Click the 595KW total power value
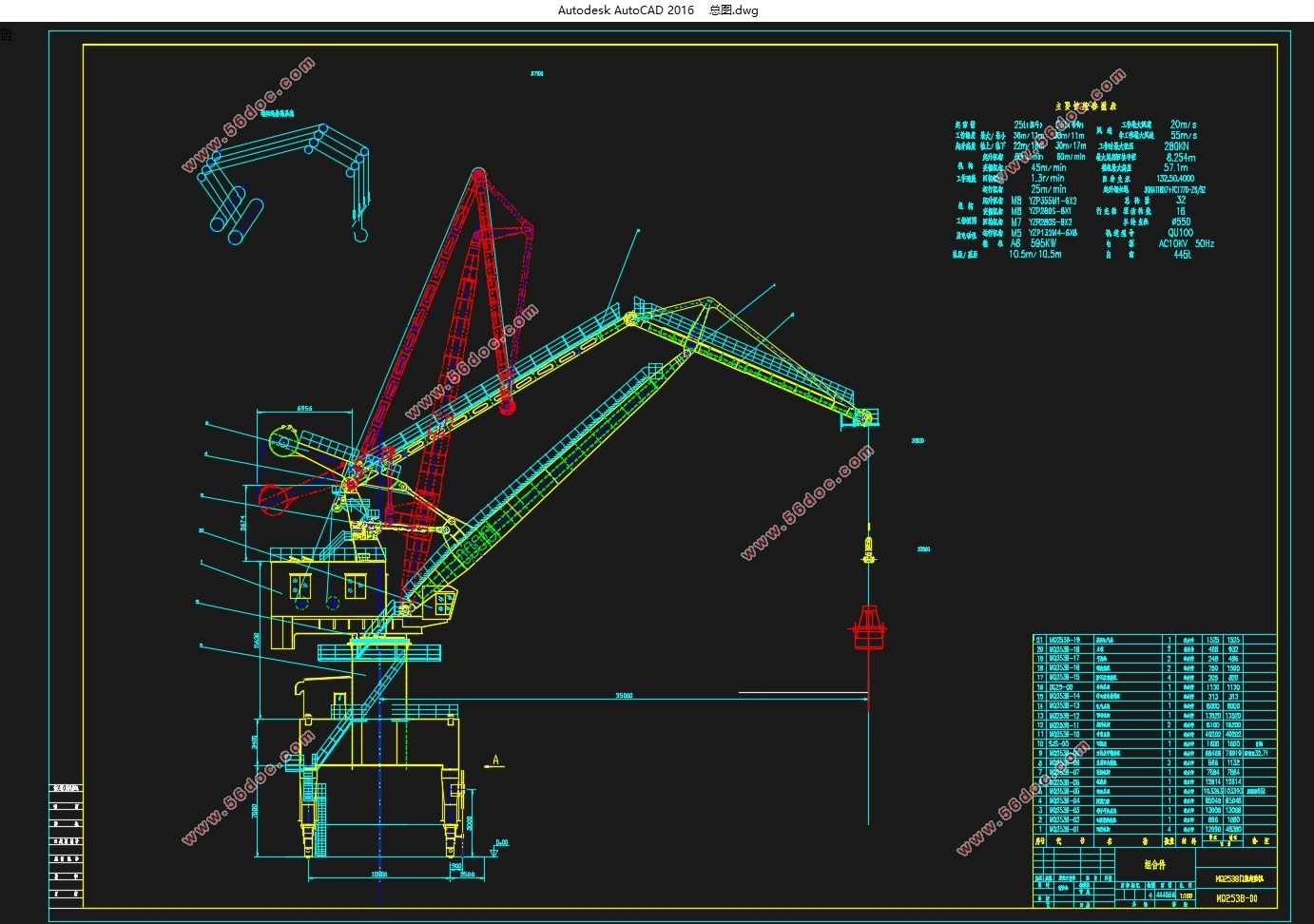 (x=1043, y=243)
